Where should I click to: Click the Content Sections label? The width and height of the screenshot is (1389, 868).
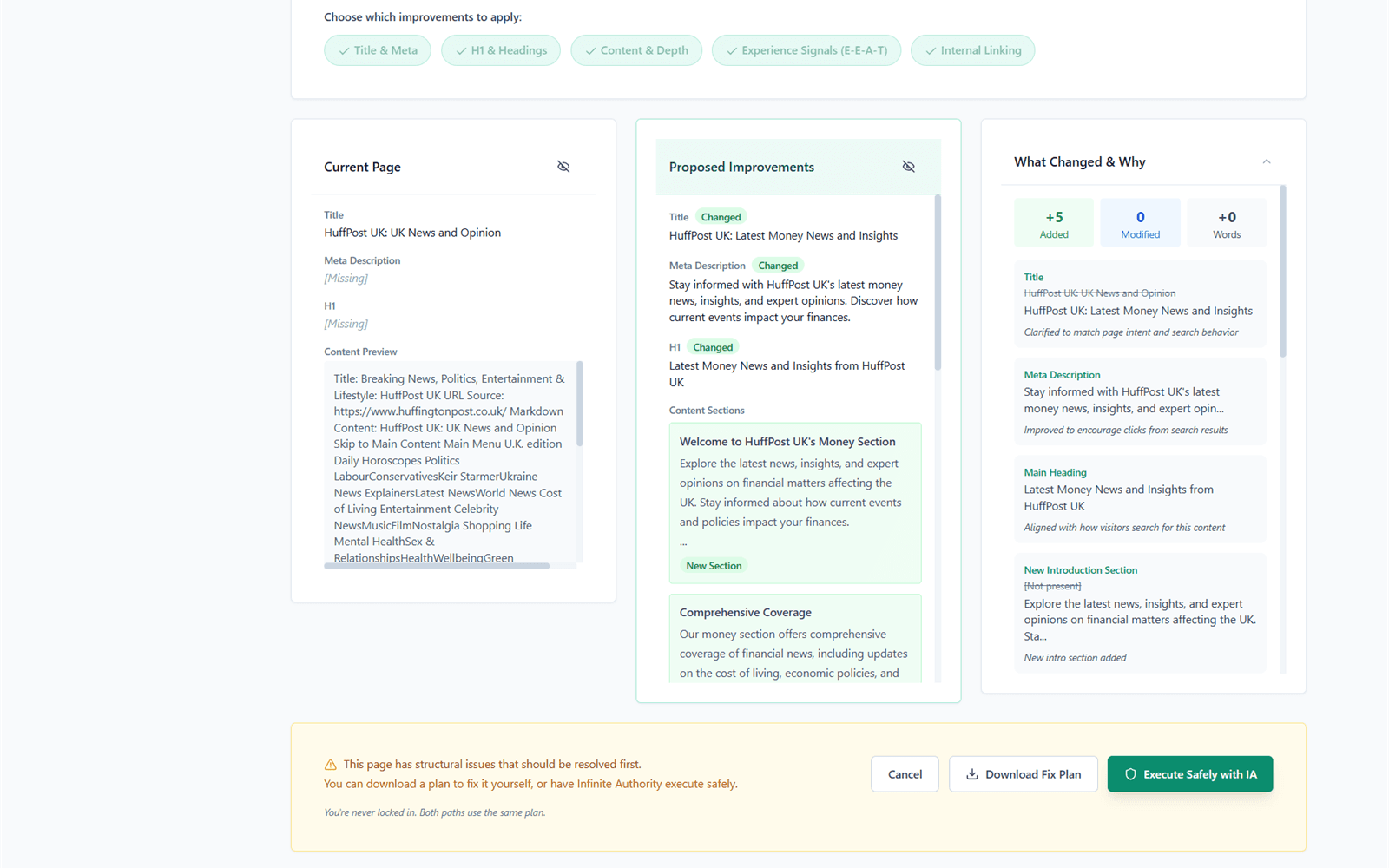point(707,411)
